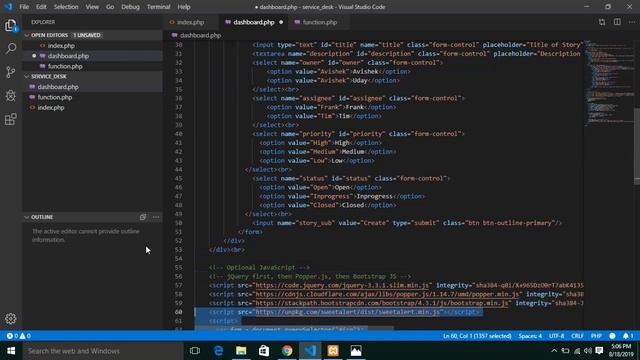The image size is (640, 360).
Task: Click the Open Changes icon in editor toolbar
Action: [602, 22]
